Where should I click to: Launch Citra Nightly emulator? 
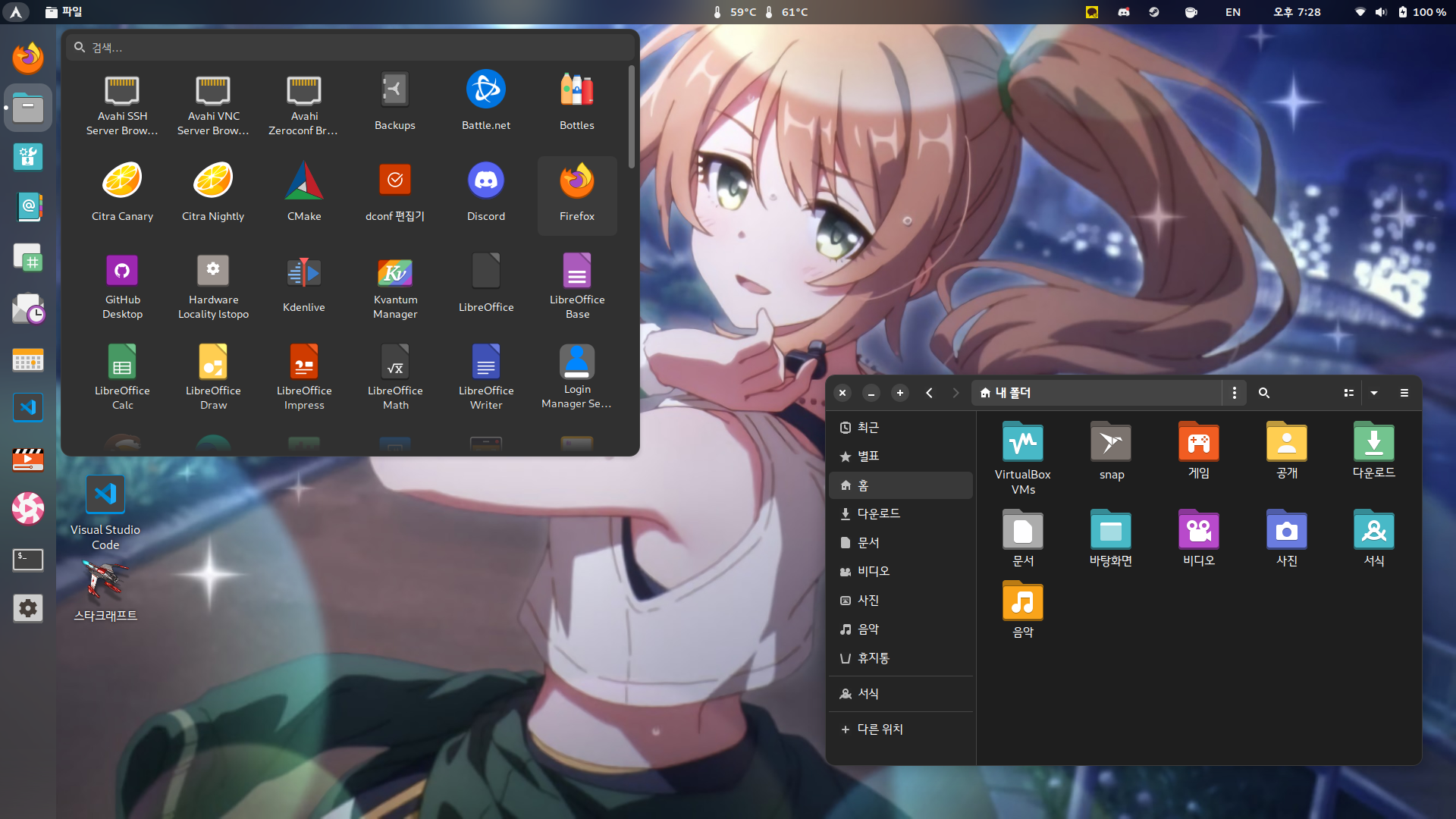pos(213,195)
